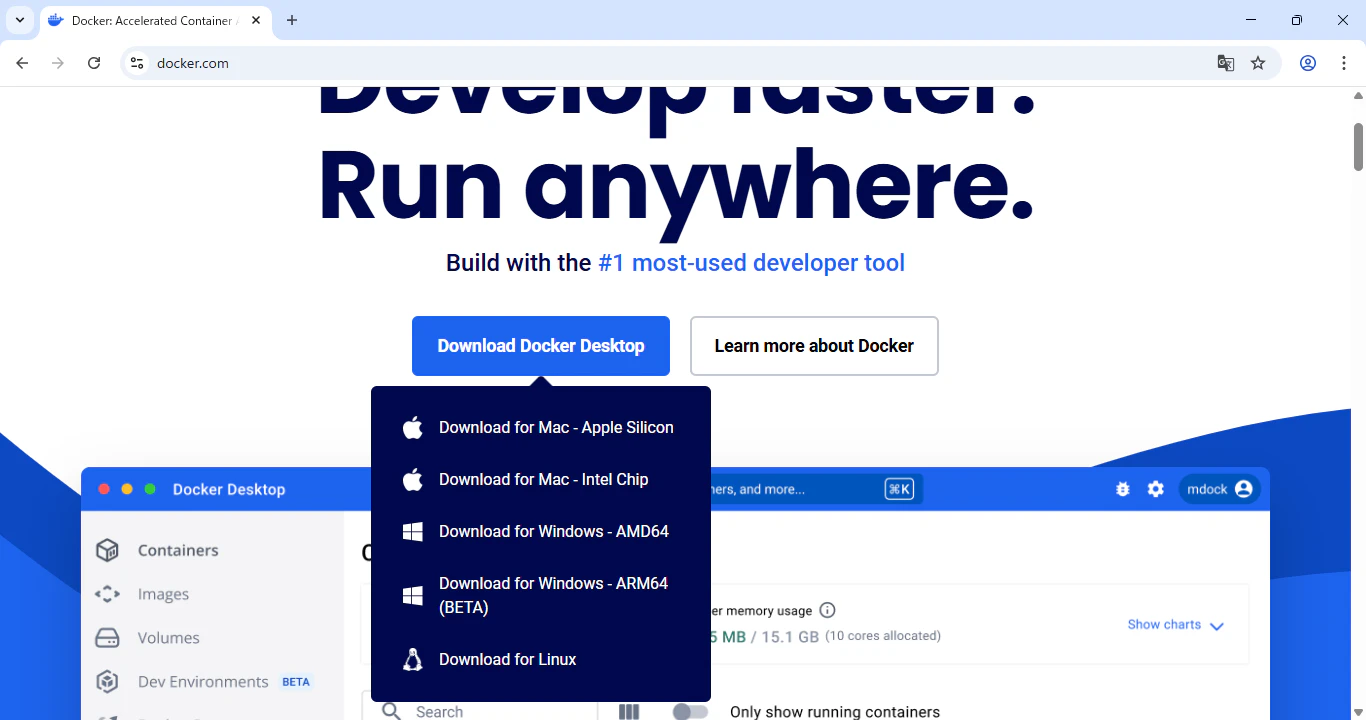The width and height of the screenshot is (1366, 720).
Task: Open Chrome's three-dot menu
Action: pyautogui.click(x=1342, y=63)
